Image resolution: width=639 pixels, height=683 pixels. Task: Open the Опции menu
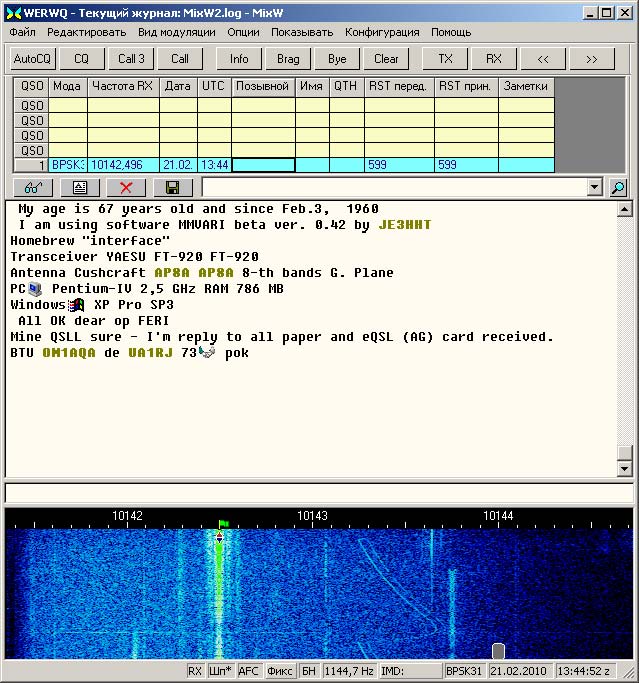click(243, 32)
